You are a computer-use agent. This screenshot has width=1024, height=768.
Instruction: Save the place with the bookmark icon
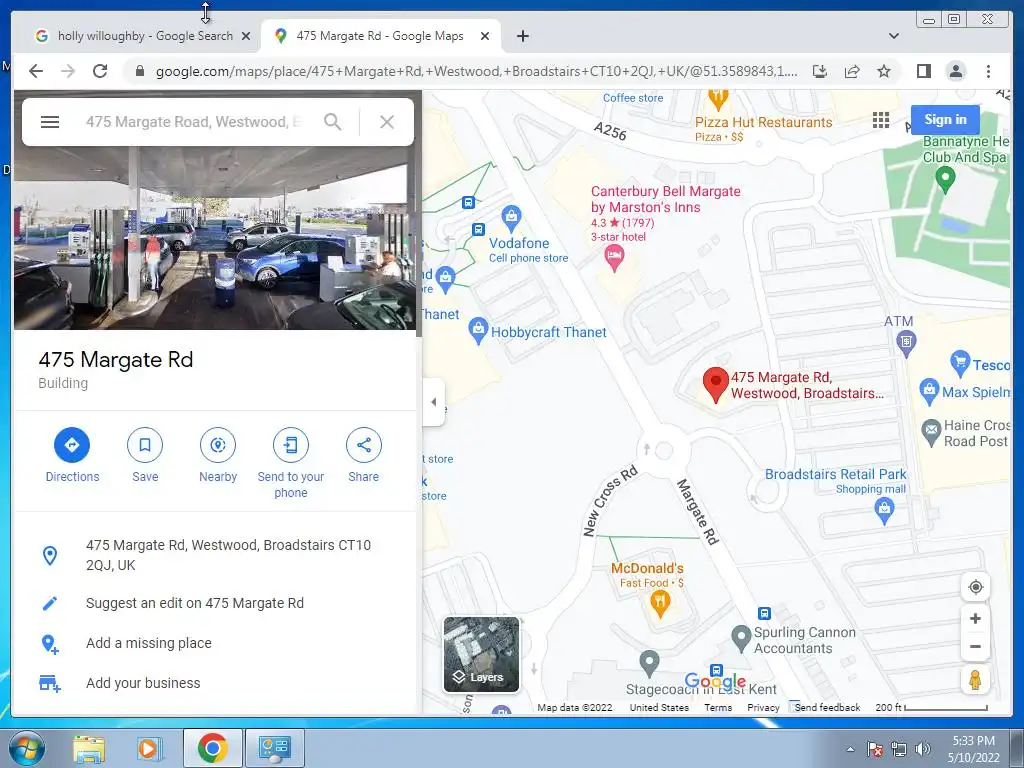(x=145, y=445)
